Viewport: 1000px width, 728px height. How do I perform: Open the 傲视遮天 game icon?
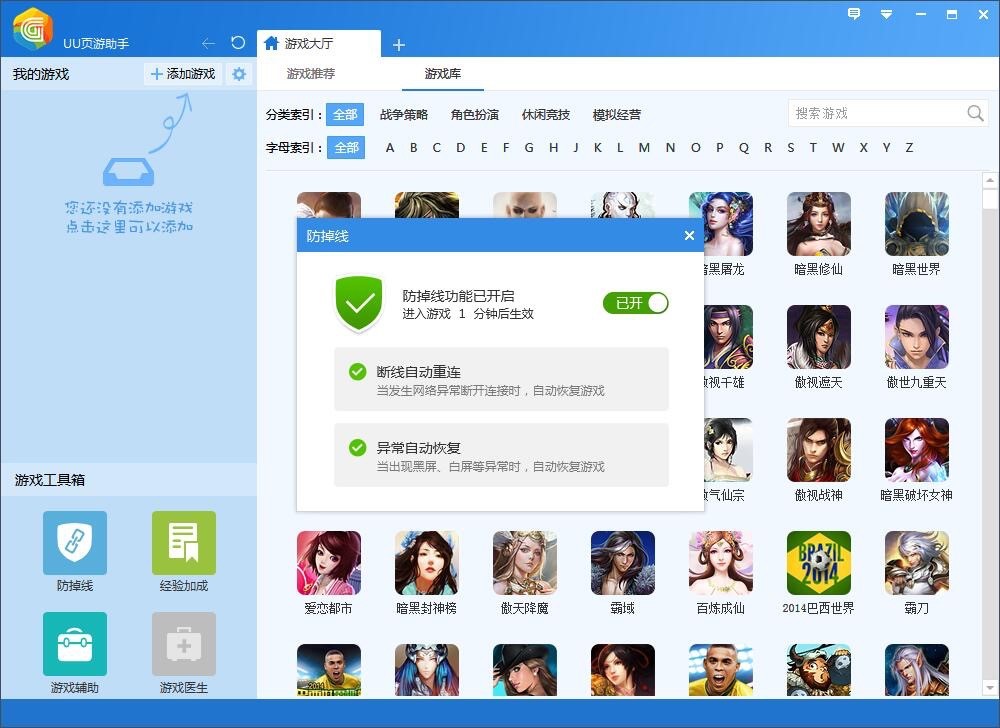pyautogui.click(x=818, y=337)
